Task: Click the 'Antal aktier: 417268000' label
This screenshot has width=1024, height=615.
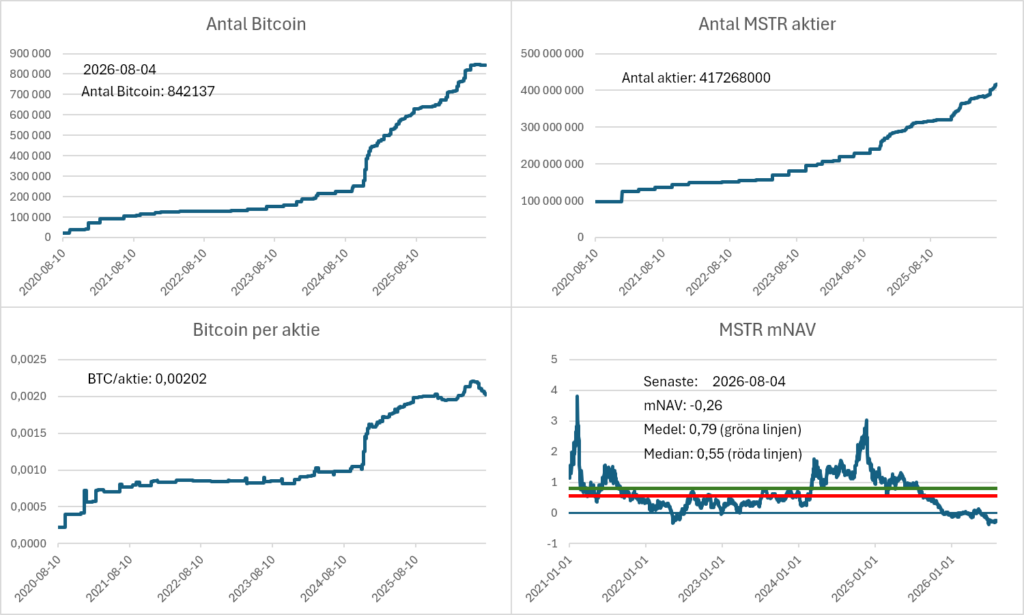Action: [696, 78]
